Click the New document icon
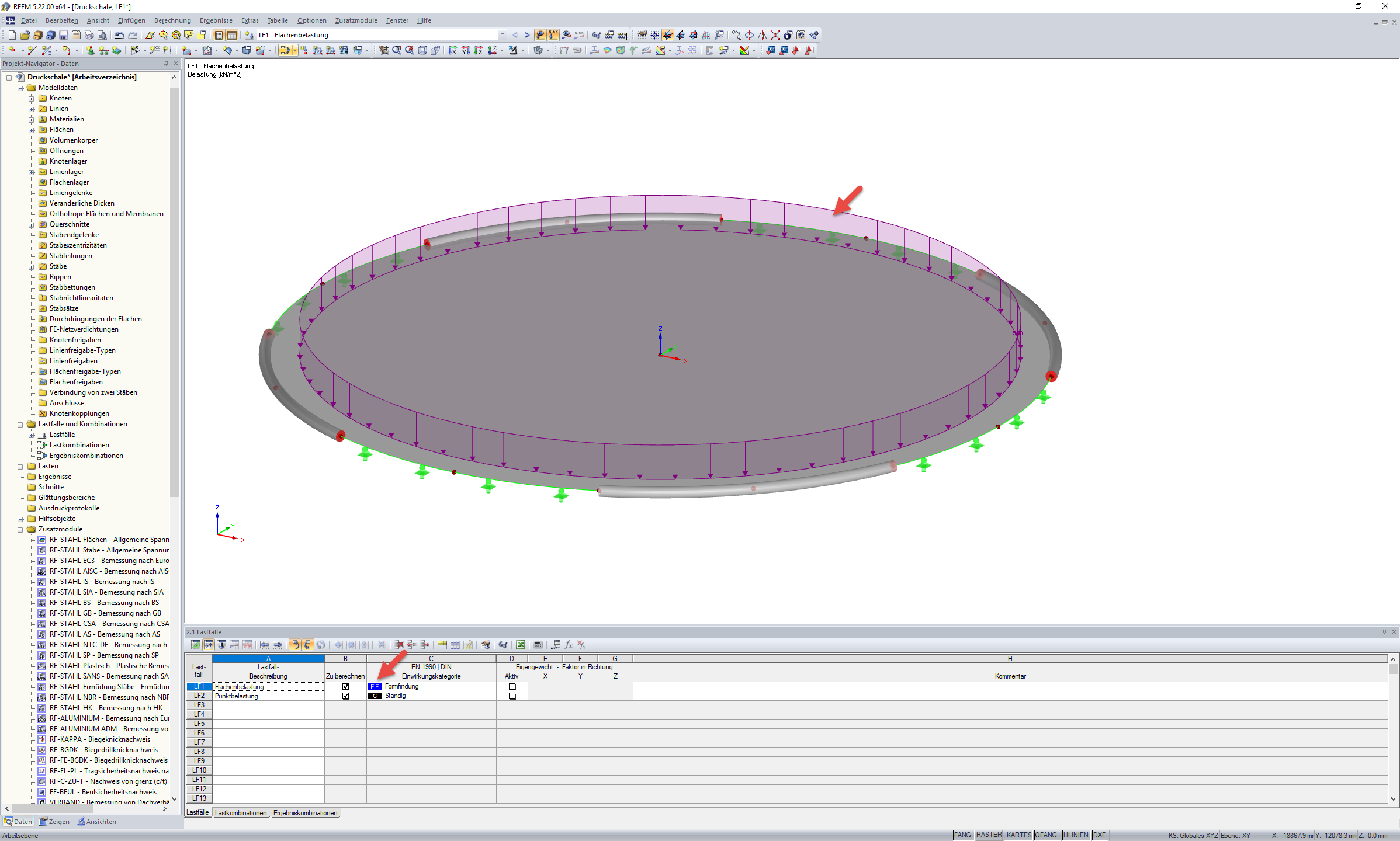This screenshot has height=841, width=1400. [x=12, y=35]
